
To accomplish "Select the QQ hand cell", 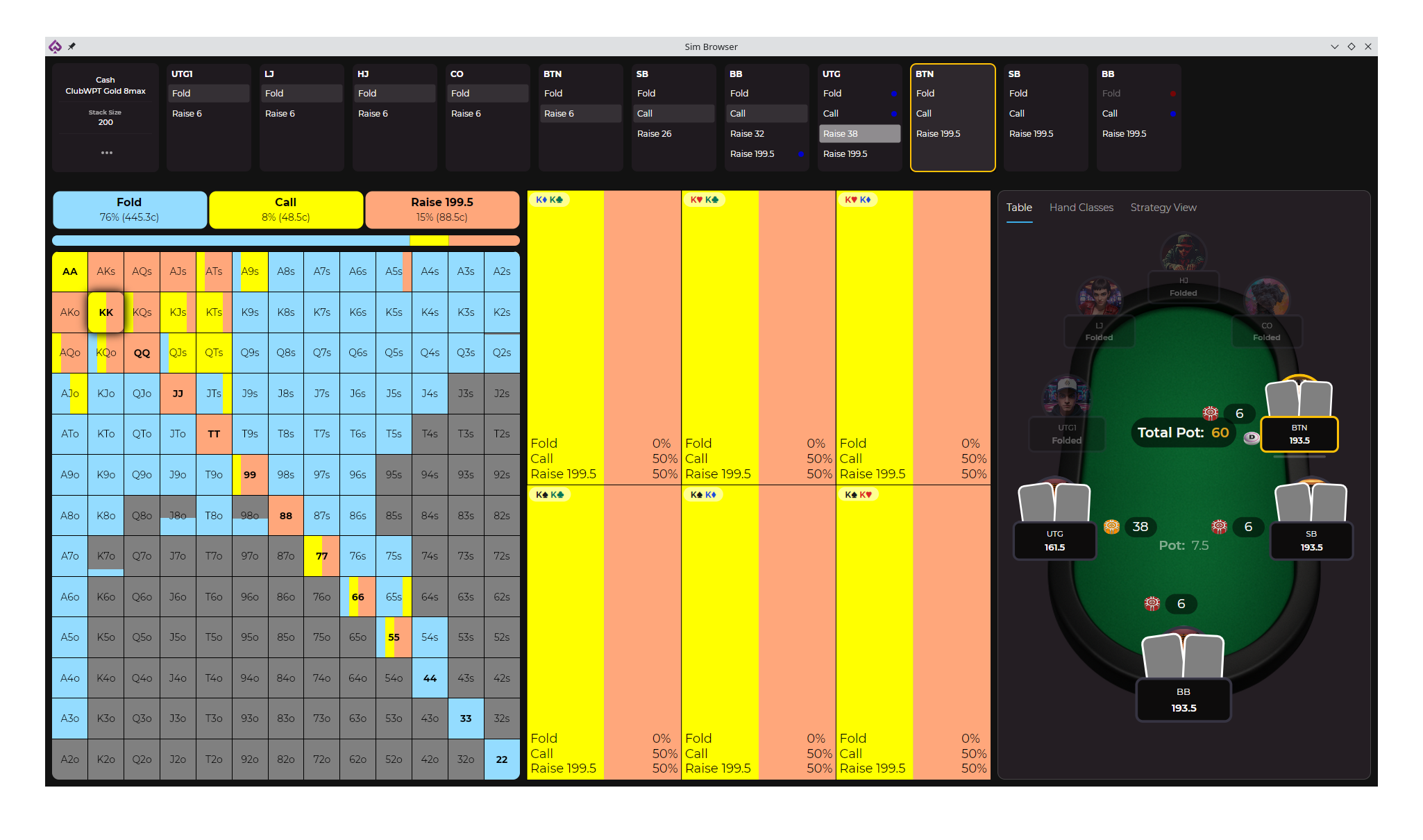I will [x=142, y=353].
